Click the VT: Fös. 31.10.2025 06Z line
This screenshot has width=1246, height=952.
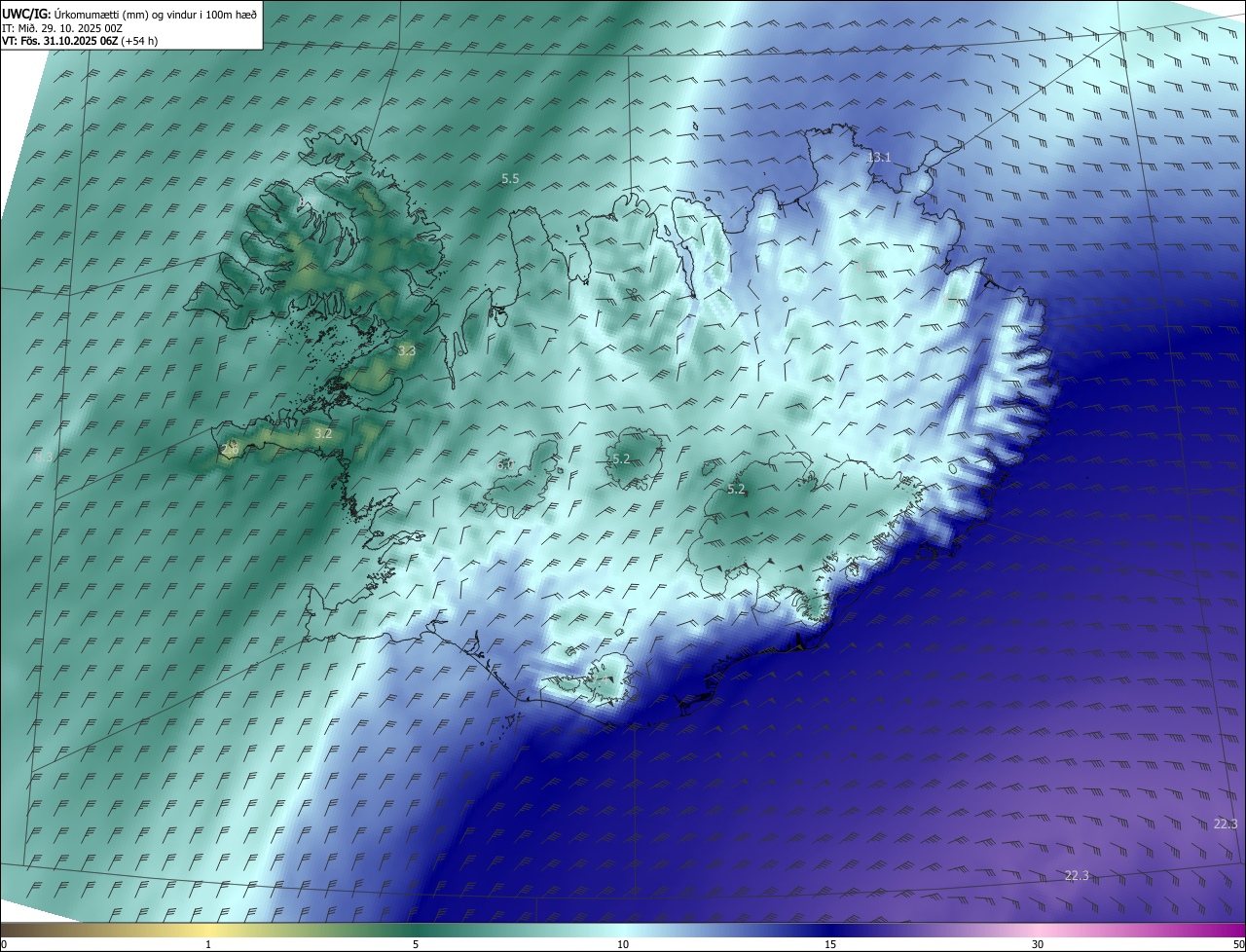click(80, 41)
